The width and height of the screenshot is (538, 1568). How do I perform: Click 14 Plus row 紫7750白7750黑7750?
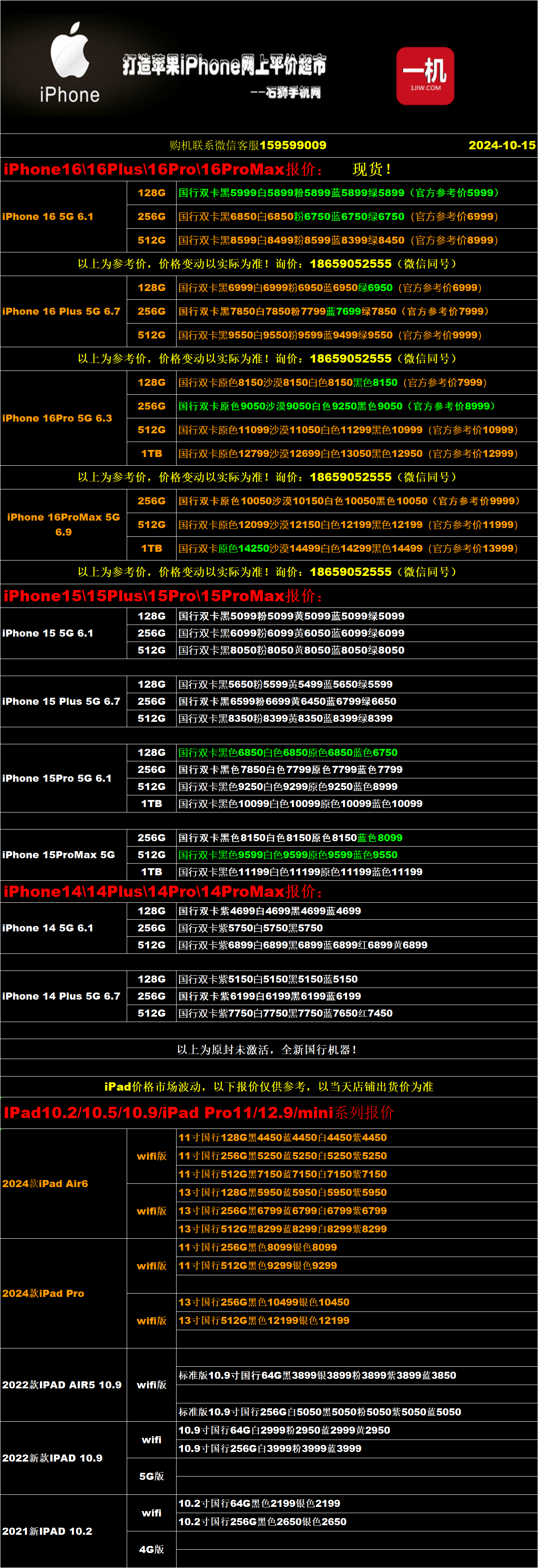pyautogui.click(x=357, y=1013)
